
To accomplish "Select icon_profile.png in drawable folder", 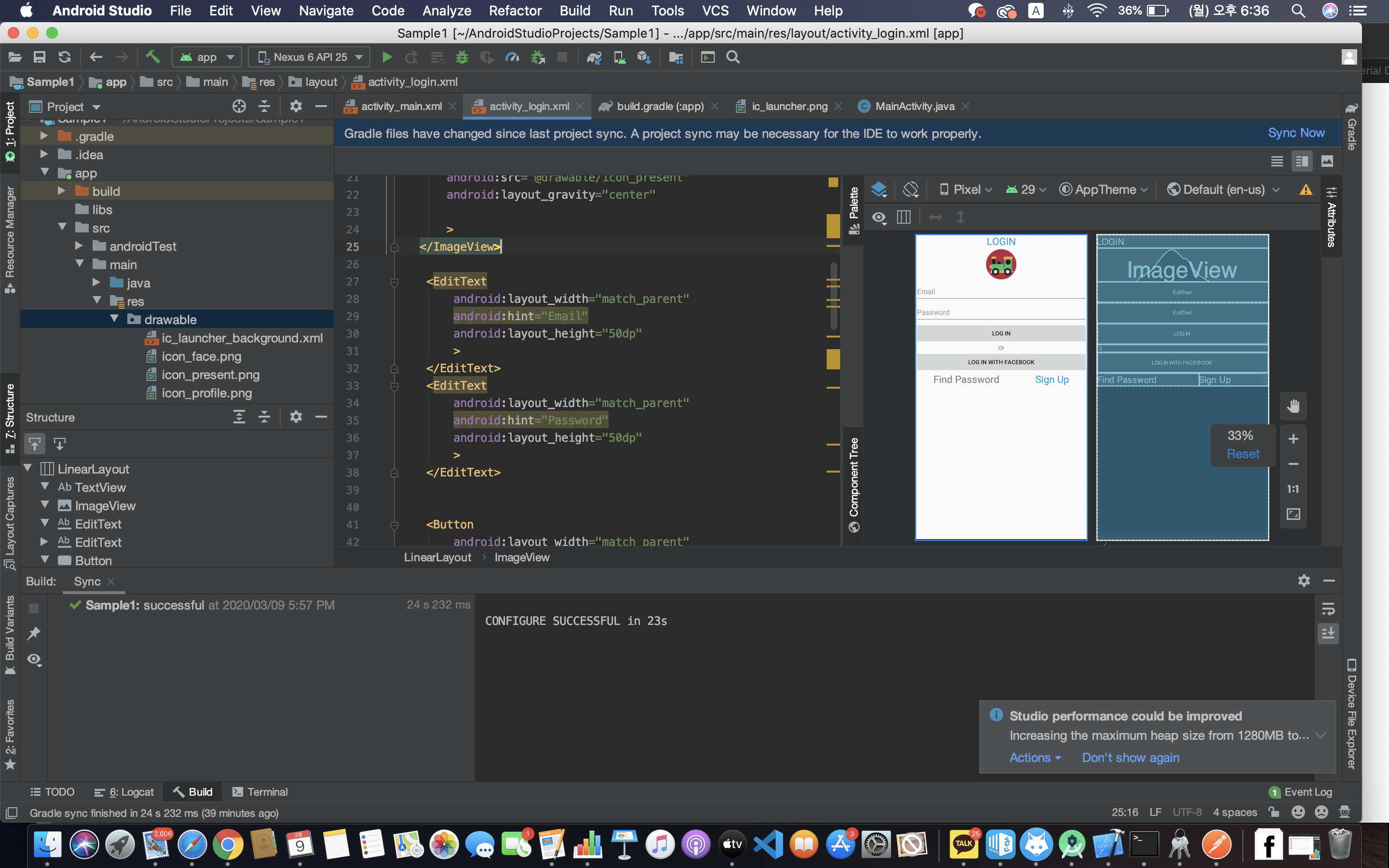I will click(206, 393).
